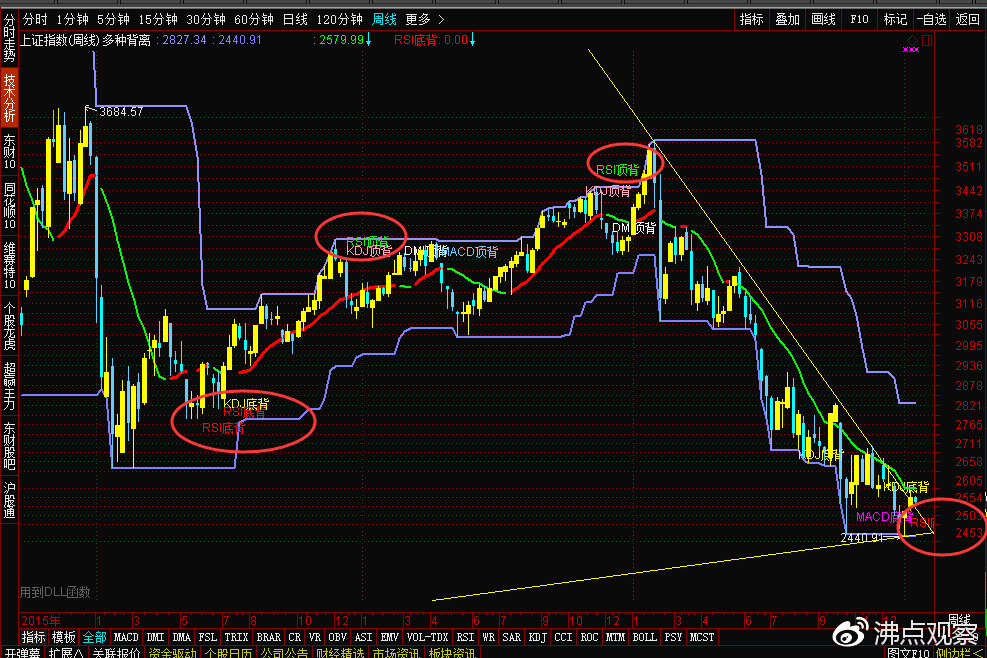Select the DMI indicator
Screen dimensions: 987x658
point(155,637)
